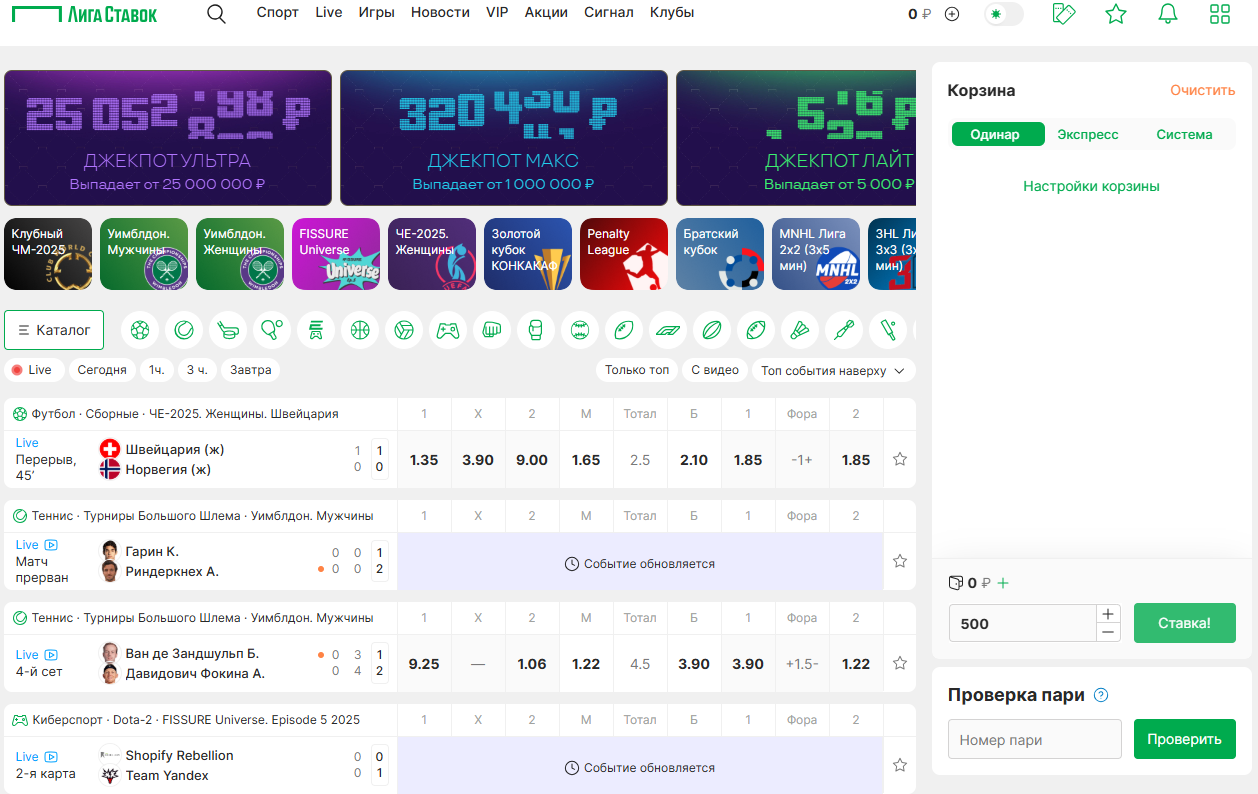The width and height of the screenshot is (1258, 794).
Task: Toggle the Завтра time filter
Action: pyautogui.click(x=251, y=370)
